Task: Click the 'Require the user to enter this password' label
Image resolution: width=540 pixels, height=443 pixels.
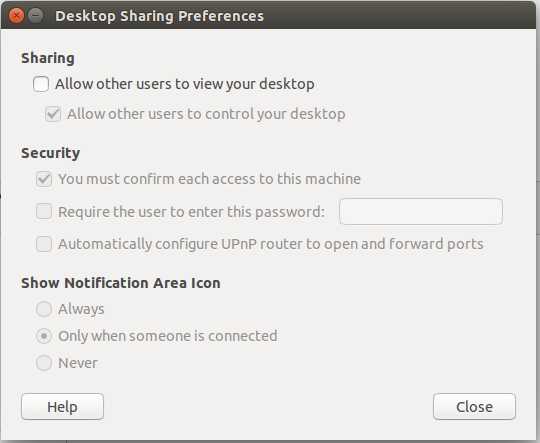Action: (x=191, y=212)
